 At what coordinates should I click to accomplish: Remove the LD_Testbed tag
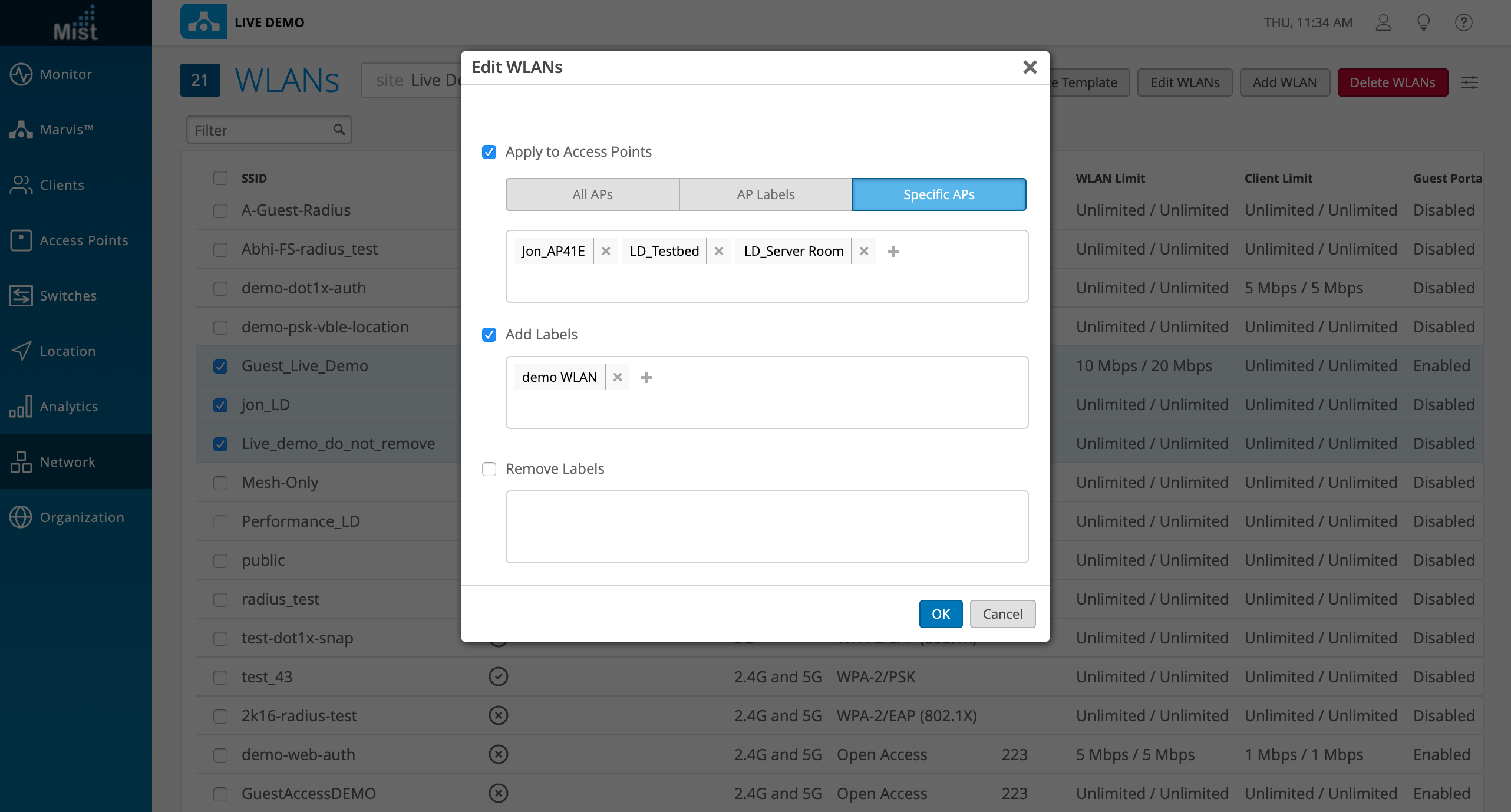pyautogui.click(x=718, y=251)
